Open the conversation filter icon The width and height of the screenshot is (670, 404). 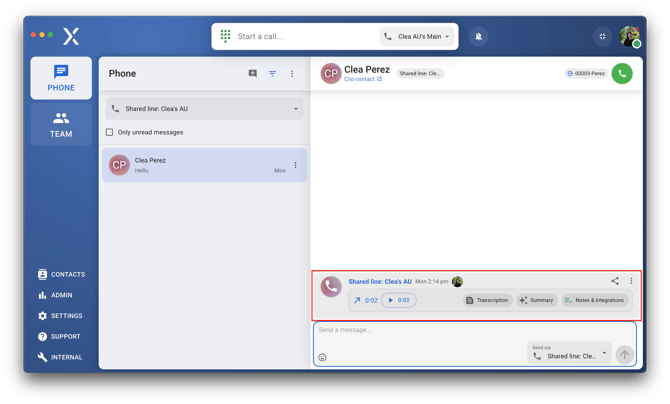pyautogui.click(x=272, y=73)
